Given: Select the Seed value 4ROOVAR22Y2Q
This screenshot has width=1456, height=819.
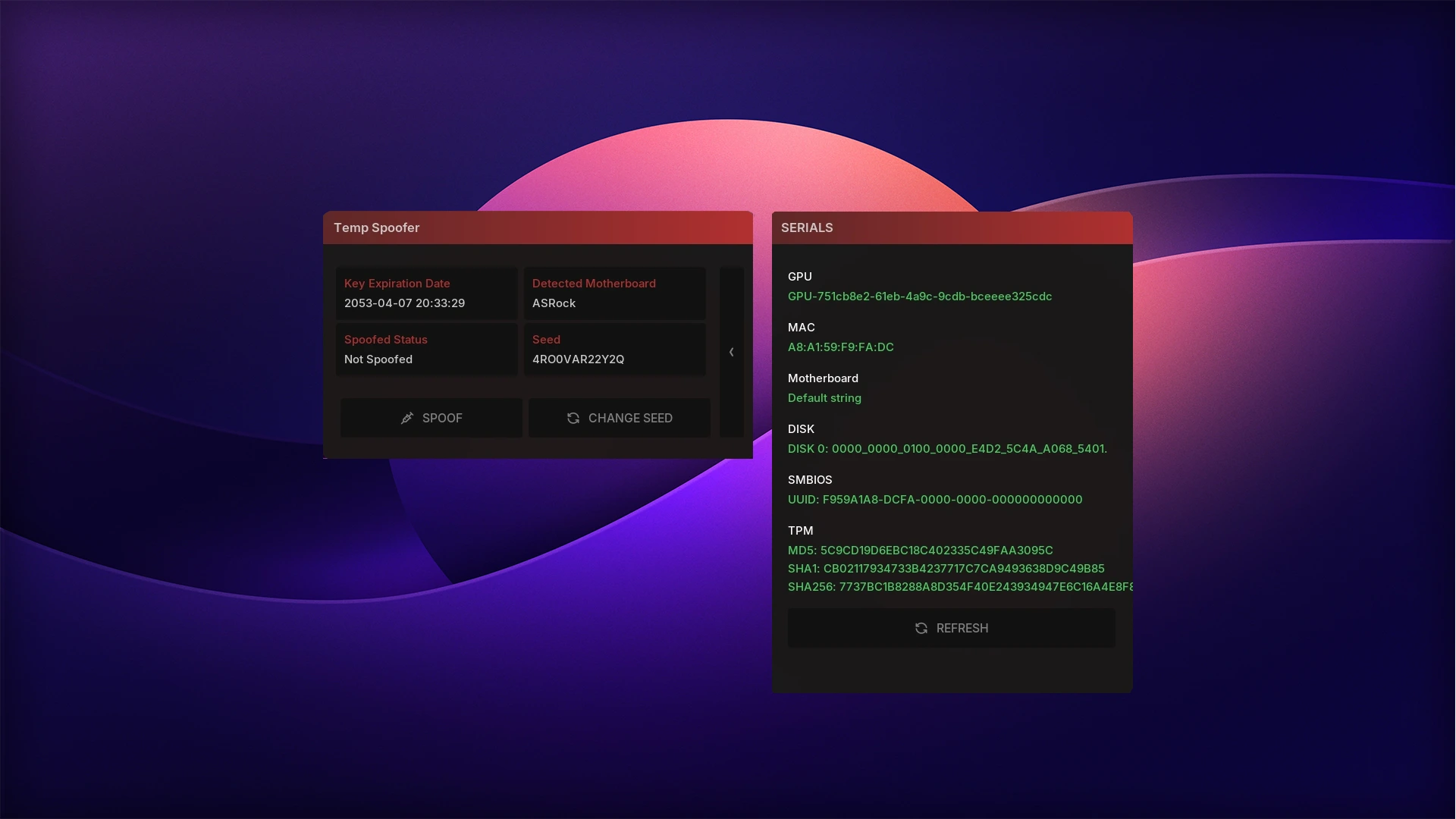Looking at the screenshot, I should [x=578, y=359].
